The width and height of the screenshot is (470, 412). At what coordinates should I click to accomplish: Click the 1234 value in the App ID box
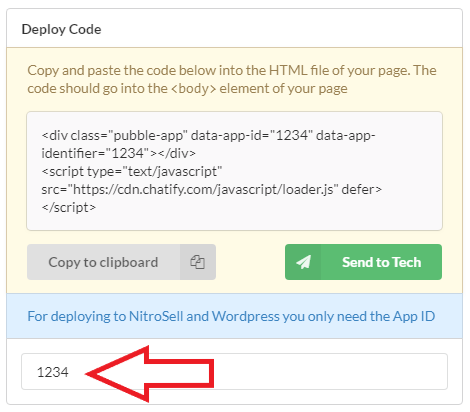[x=53, y=372]
